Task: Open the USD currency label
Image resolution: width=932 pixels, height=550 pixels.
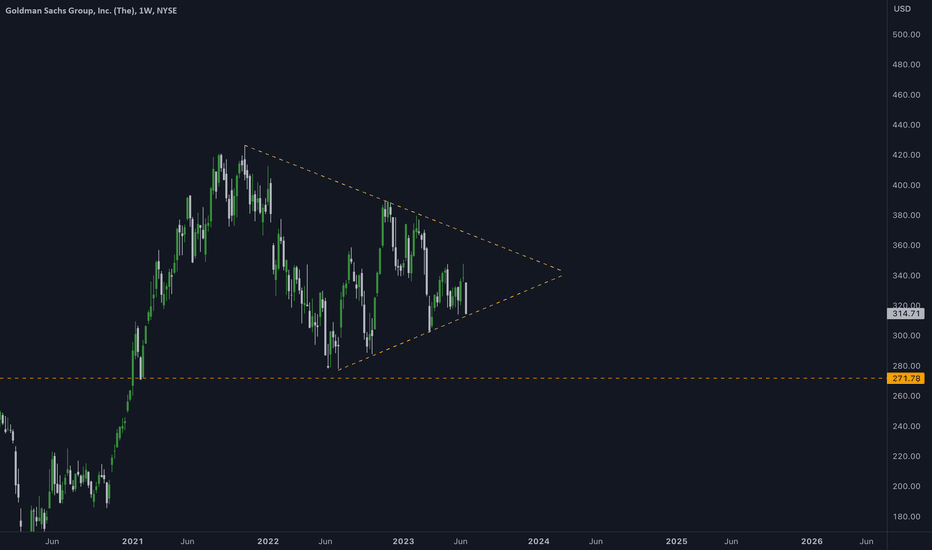Action: [x=902, y=8]
